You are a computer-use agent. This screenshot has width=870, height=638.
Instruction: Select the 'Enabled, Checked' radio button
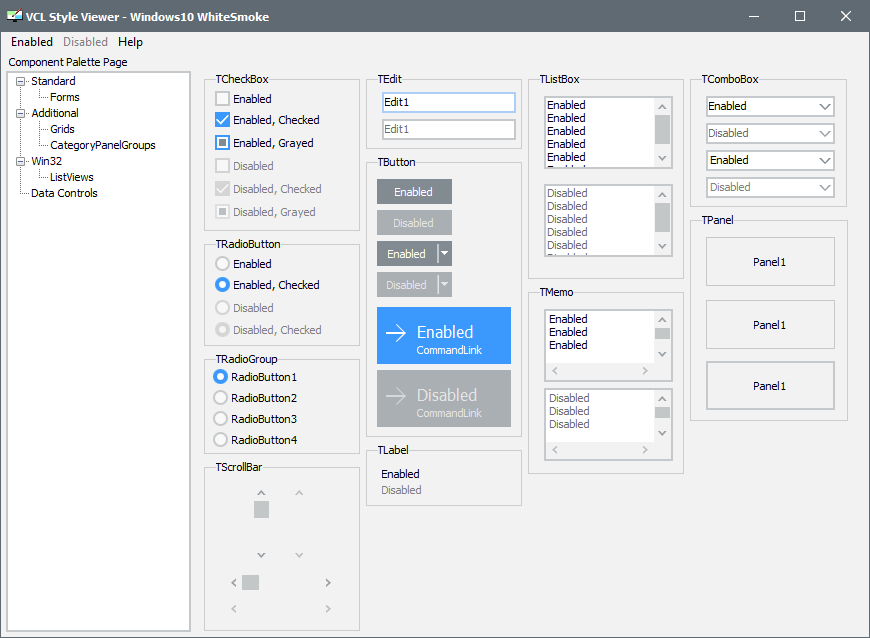pyautogui.click(x=222, y=285)
